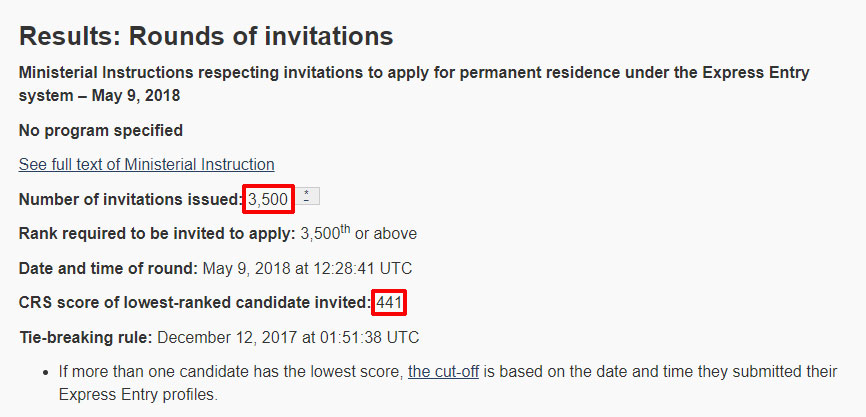
Task: Click the Express Entry profiles text
Action: coord(137,394)
